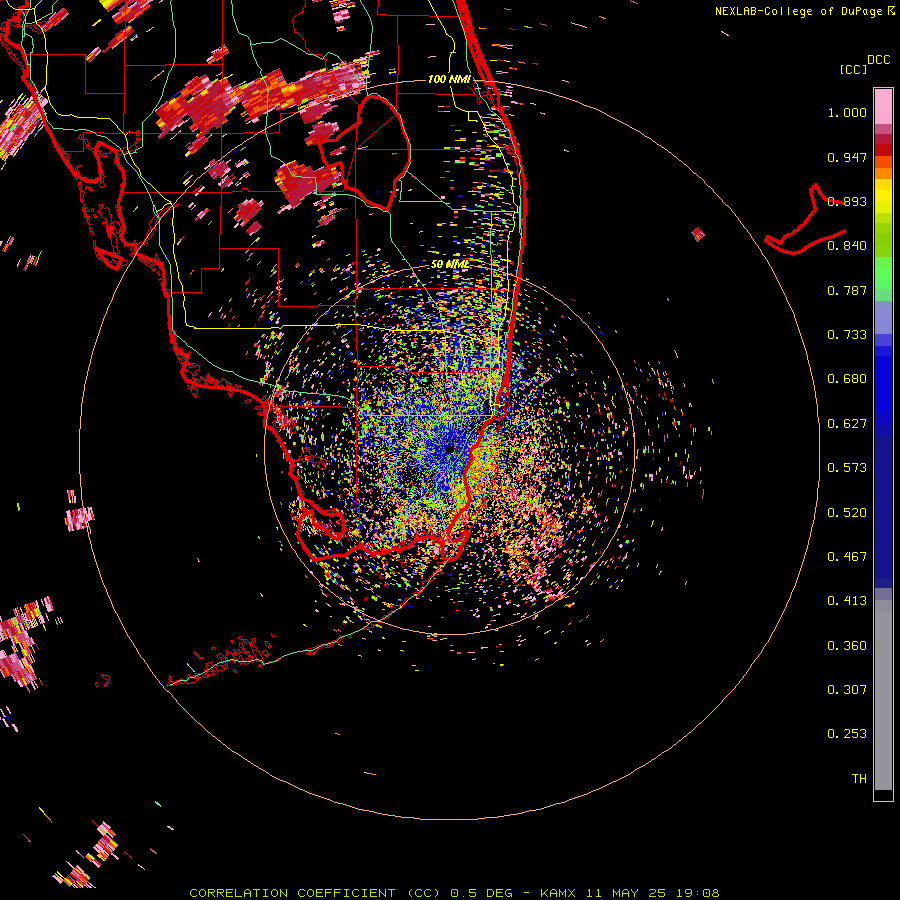Select the 0.893 color scale value

click(x=847, y=201)
